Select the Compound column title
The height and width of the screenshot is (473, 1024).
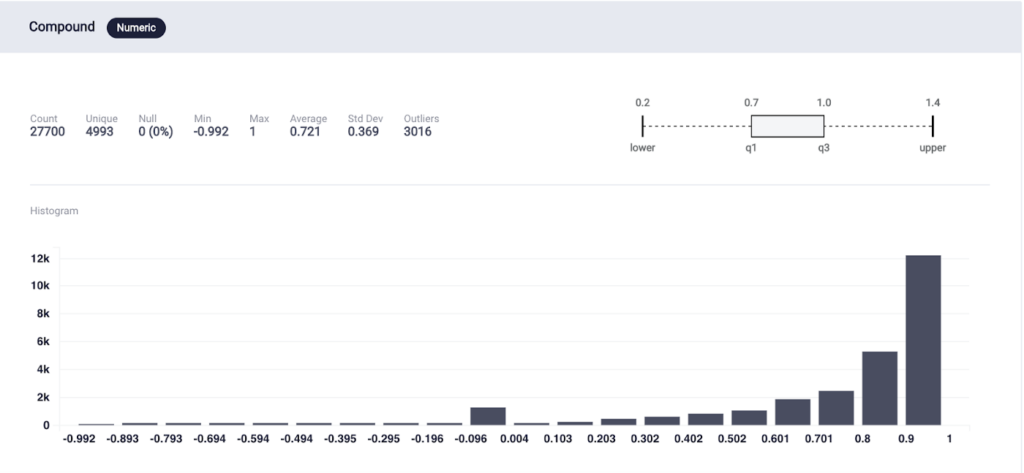[x=62, y=27]
